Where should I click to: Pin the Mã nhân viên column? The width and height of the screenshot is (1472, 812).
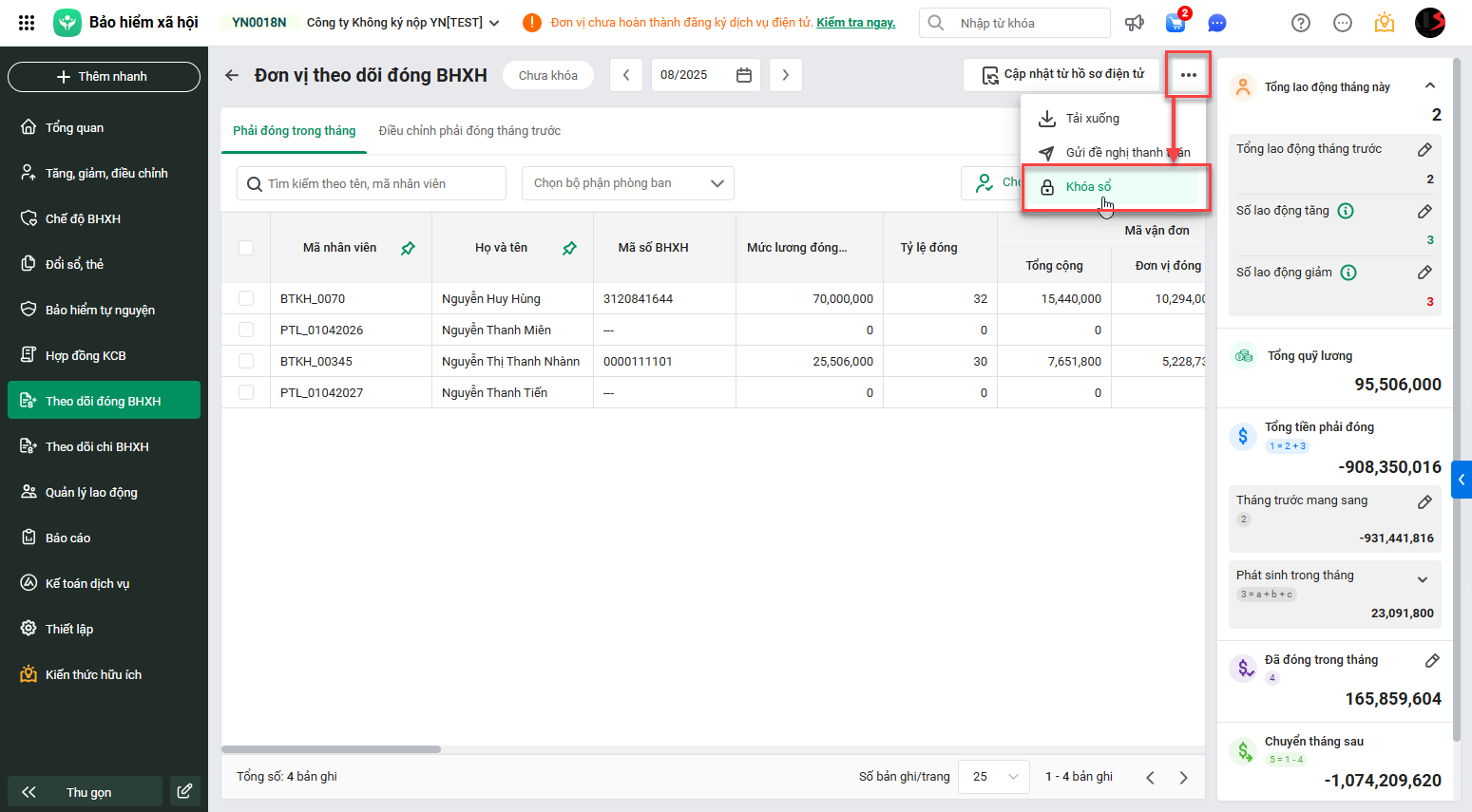tap(408, 248)
